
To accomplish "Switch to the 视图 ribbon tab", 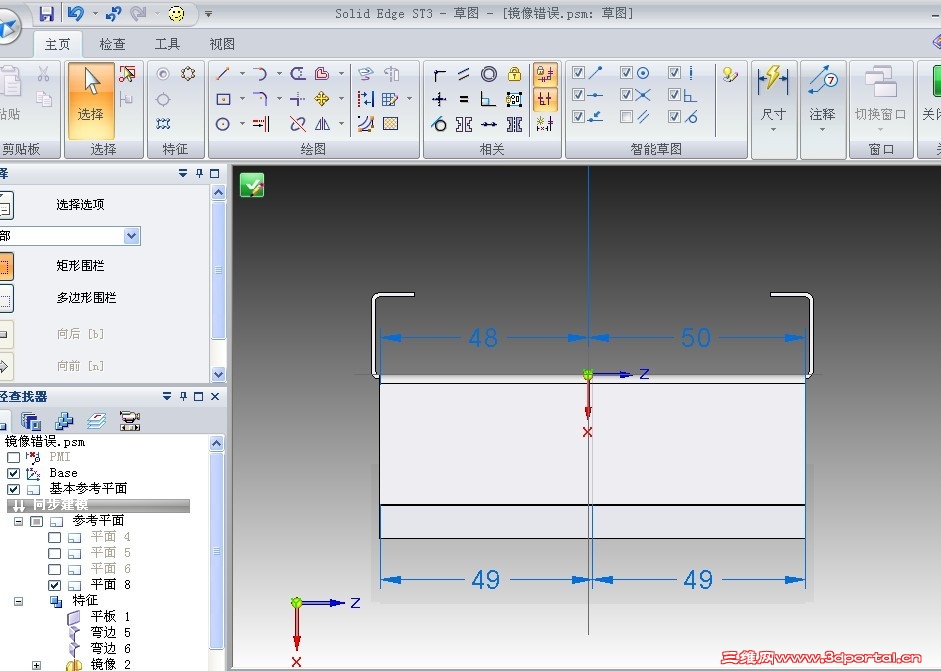I will (221, 44).
